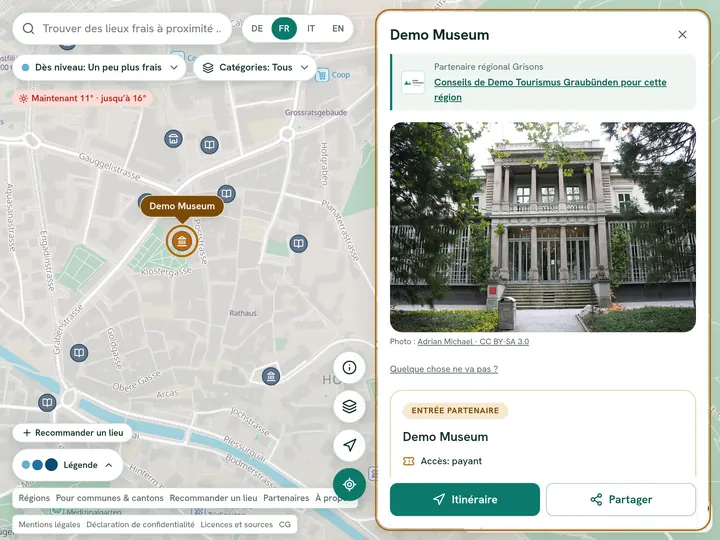Screen dimensions: 720x540
Task: Click the book marker on Grabenstrasse
Action: 79,353
